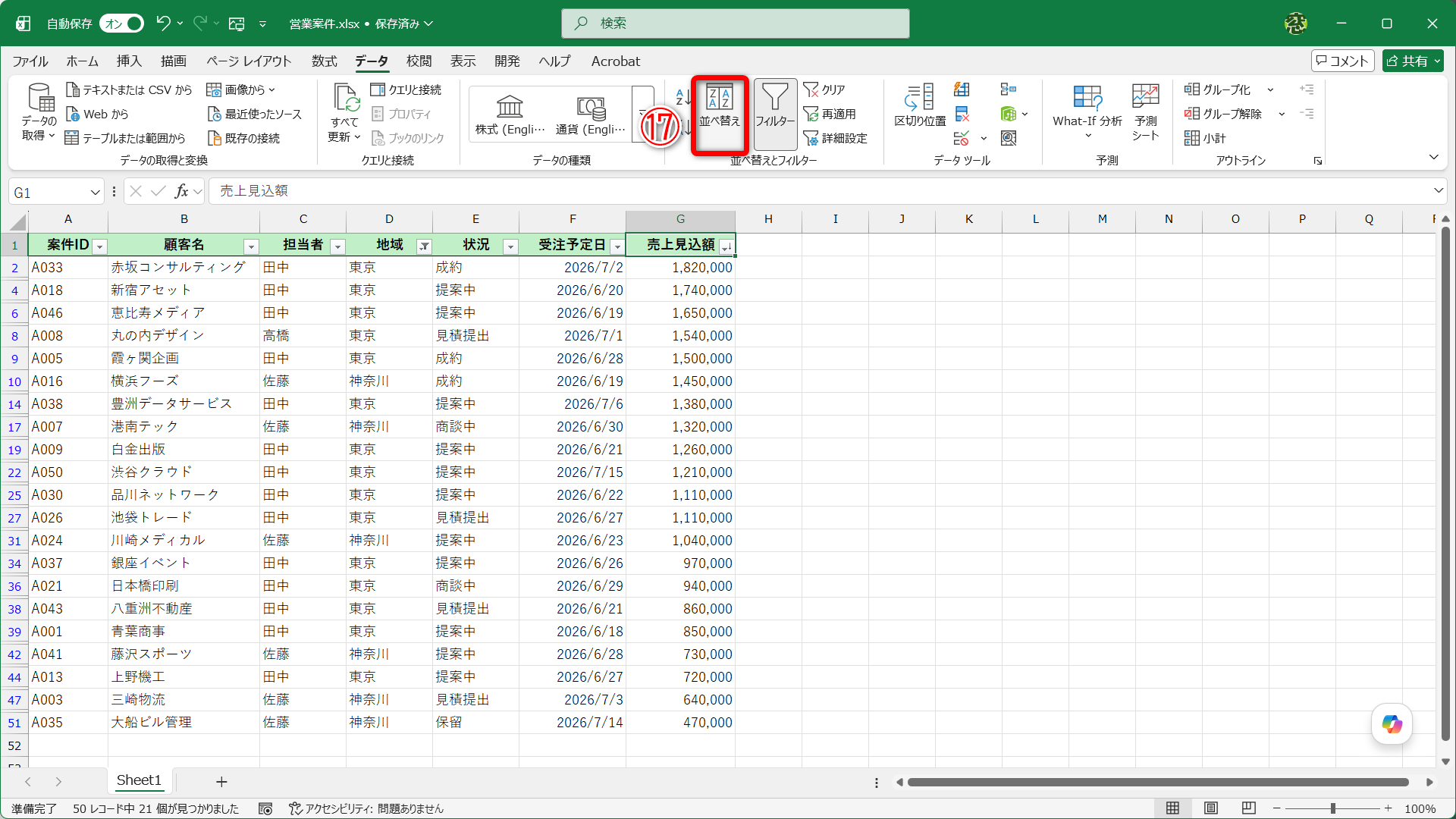
Task: Open the ファイル tab
Action: point(30,61)
